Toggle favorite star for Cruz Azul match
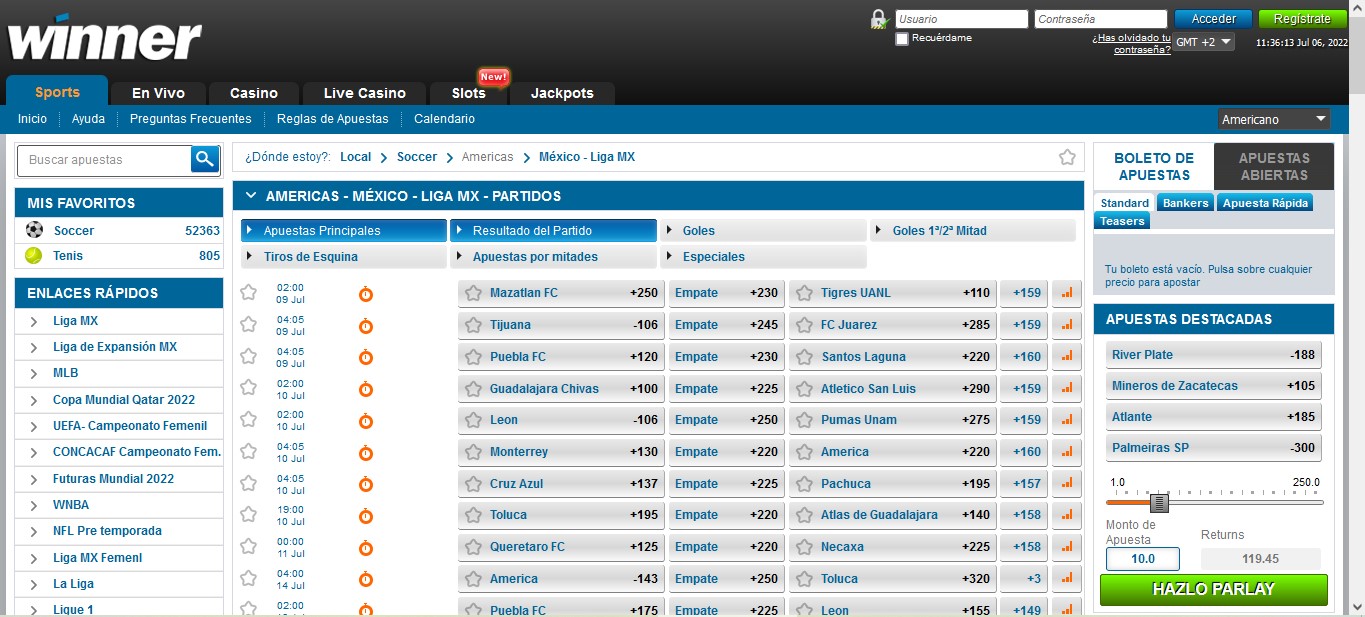This screenshot has height=617, width=1365. click(249, 484)
